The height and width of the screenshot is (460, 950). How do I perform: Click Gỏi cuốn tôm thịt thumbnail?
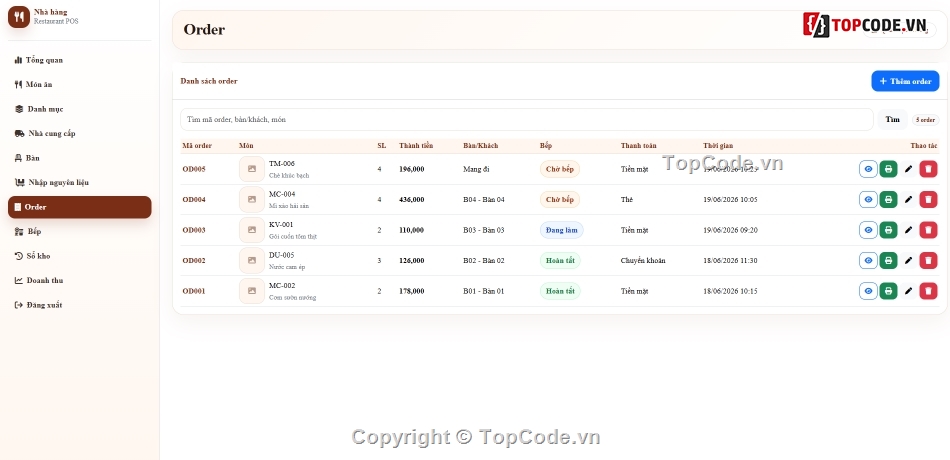click(x=251, y=230)
